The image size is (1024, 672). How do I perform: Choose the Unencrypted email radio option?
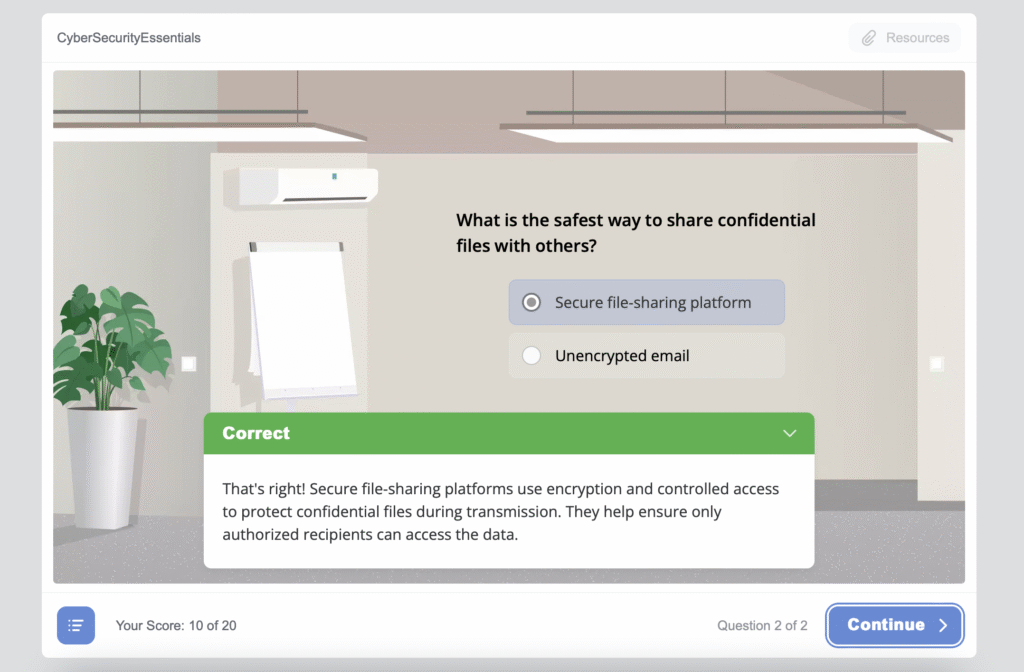(647, 355)
